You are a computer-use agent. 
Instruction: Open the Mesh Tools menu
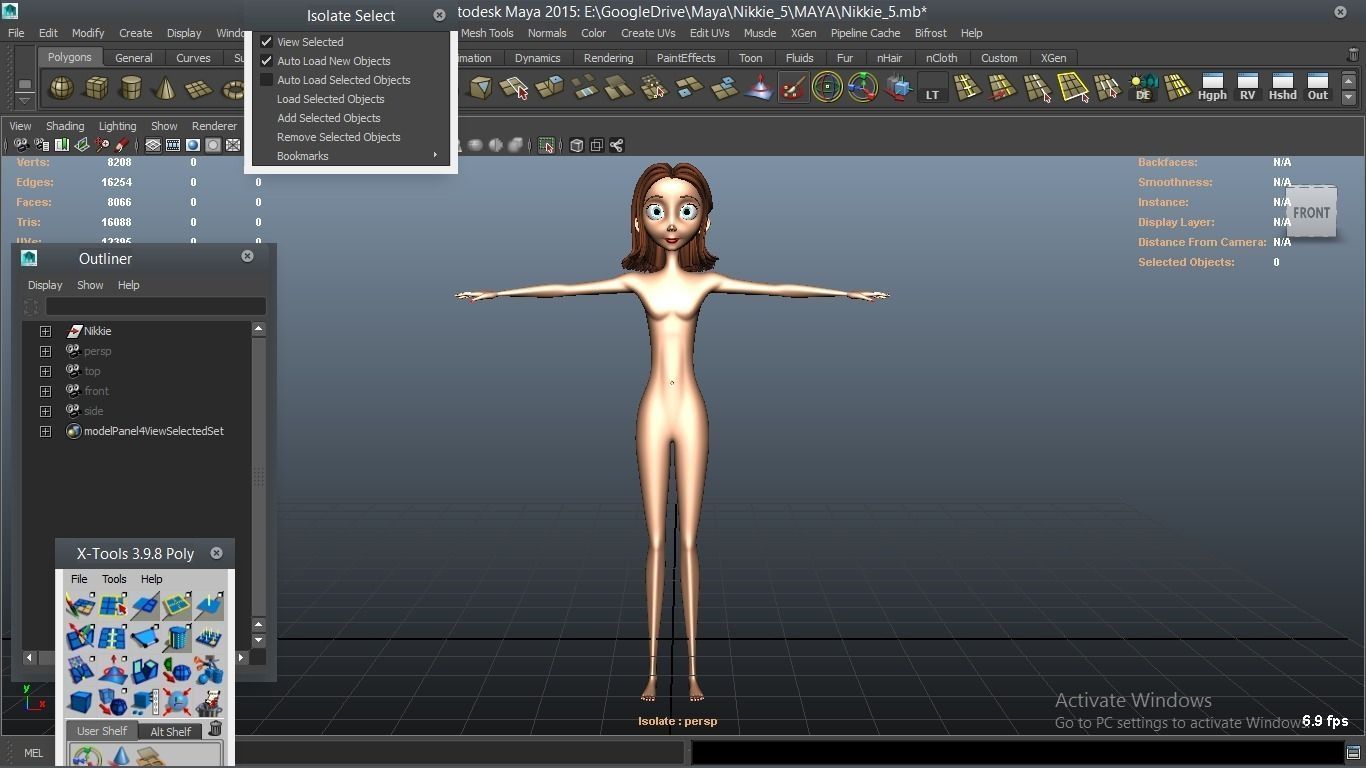click(x=487, y=33)
